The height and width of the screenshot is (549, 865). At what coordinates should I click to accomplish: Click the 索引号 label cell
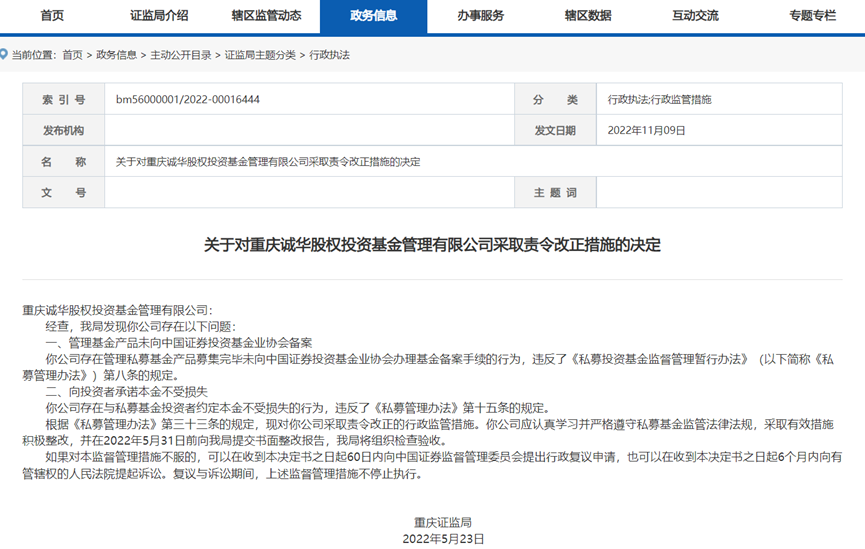(x=63, y=99)
